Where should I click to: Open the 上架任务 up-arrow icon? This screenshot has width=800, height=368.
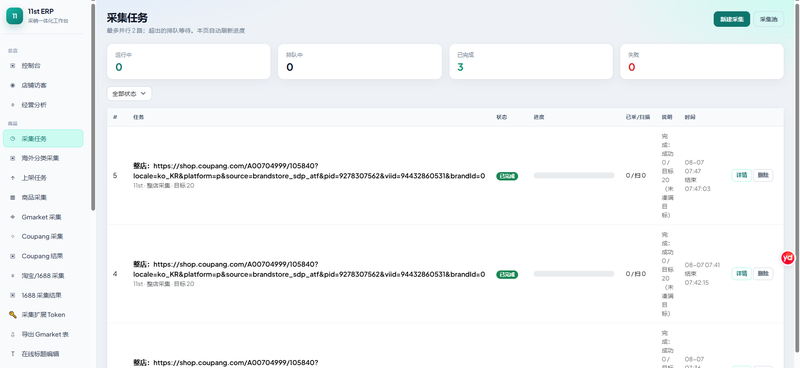coord(13,178)
